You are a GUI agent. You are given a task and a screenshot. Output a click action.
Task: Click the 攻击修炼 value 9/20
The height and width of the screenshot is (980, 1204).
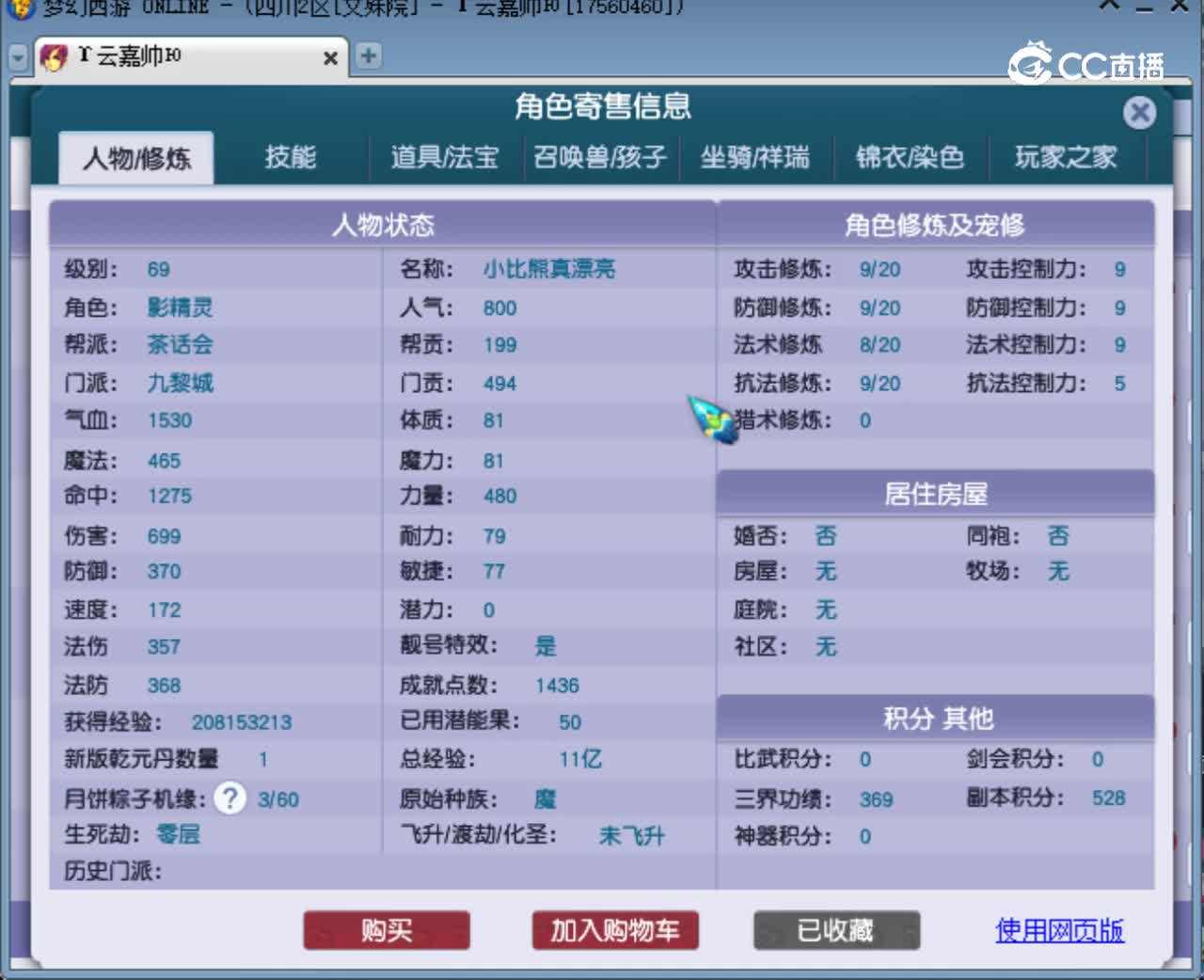879,270
